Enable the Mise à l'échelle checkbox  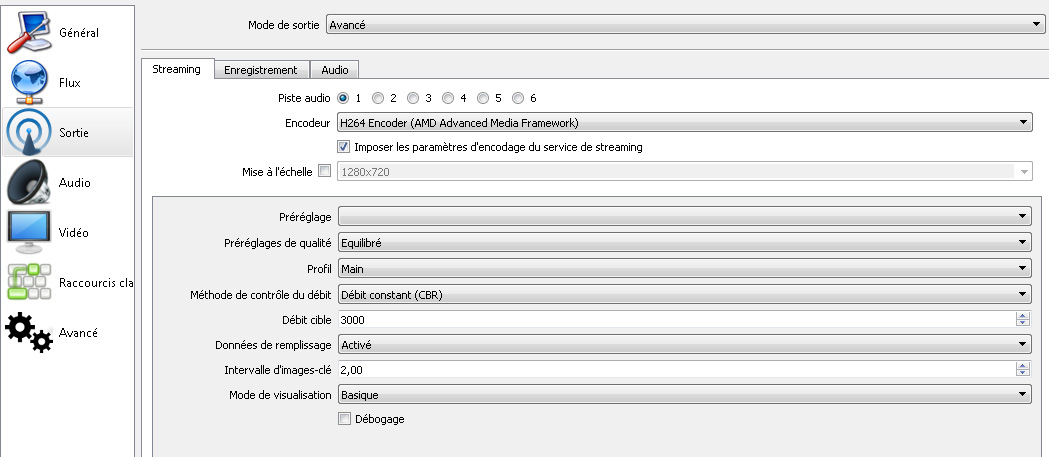click(324, 171)
